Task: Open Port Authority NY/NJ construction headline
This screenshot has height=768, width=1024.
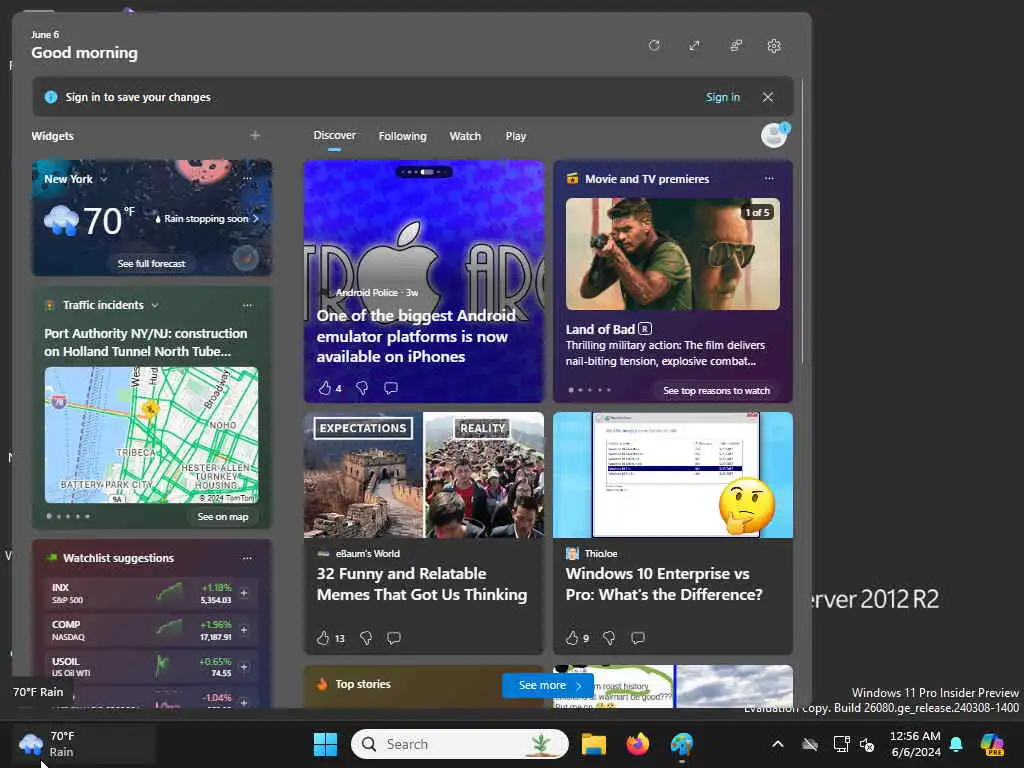Action: point(146,342)
